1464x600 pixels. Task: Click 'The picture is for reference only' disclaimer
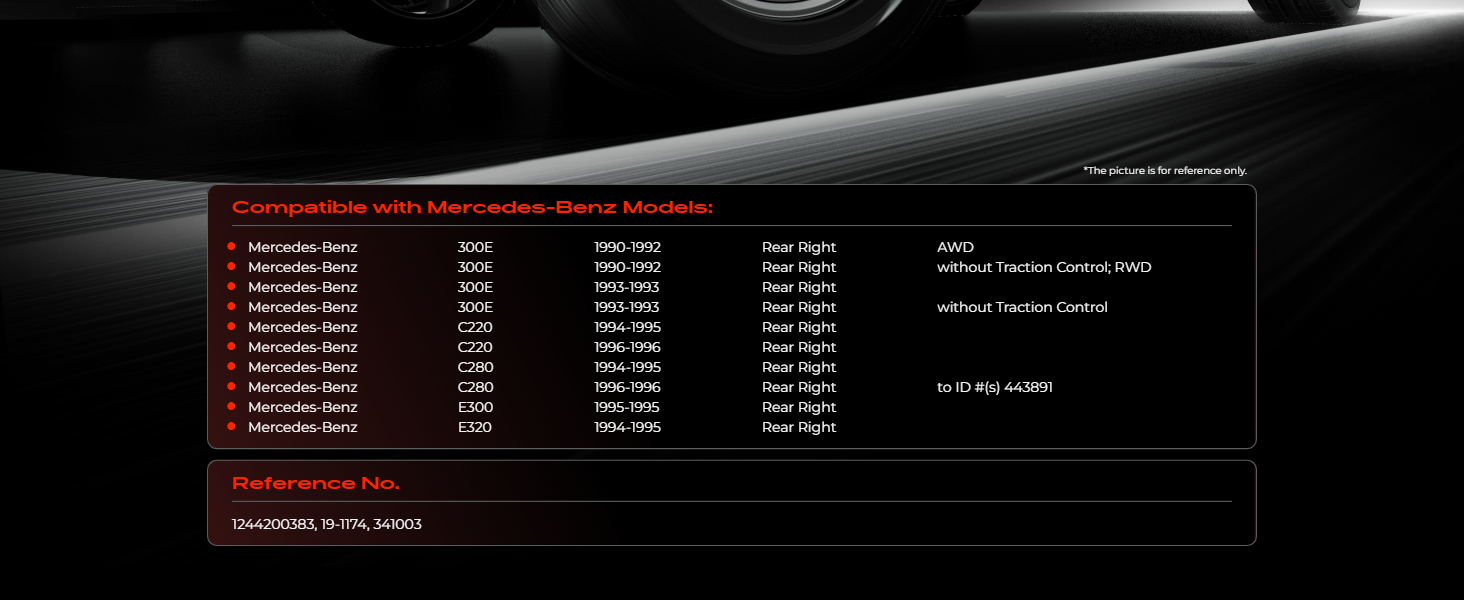[1165, 171]
